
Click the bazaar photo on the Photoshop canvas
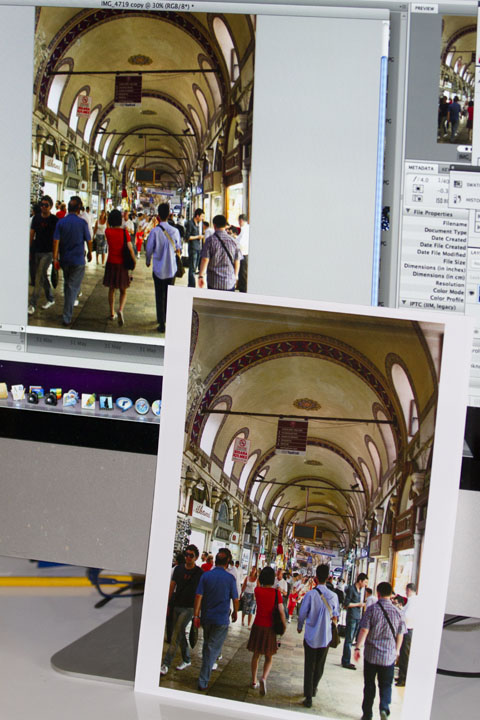[x=142, y=170]
